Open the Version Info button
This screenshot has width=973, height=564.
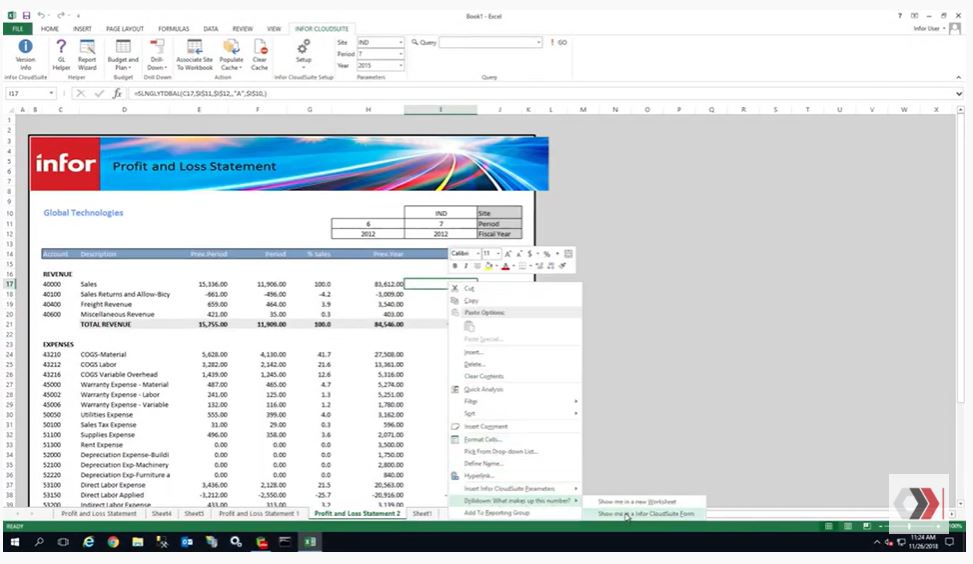25,55
